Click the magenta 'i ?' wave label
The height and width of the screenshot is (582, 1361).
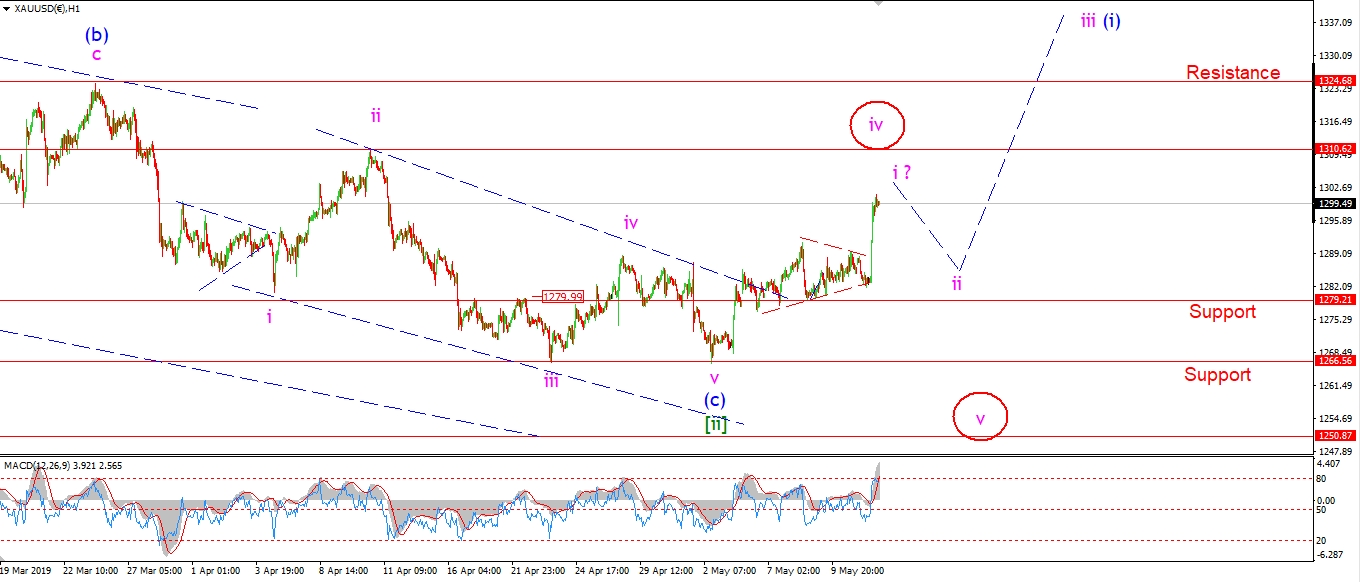(901, 172)
